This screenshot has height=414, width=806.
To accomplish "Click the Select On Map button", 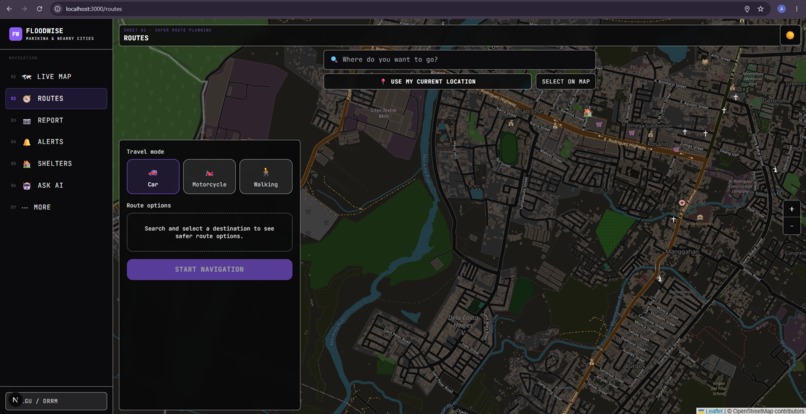I will click(x=565, y=81).
